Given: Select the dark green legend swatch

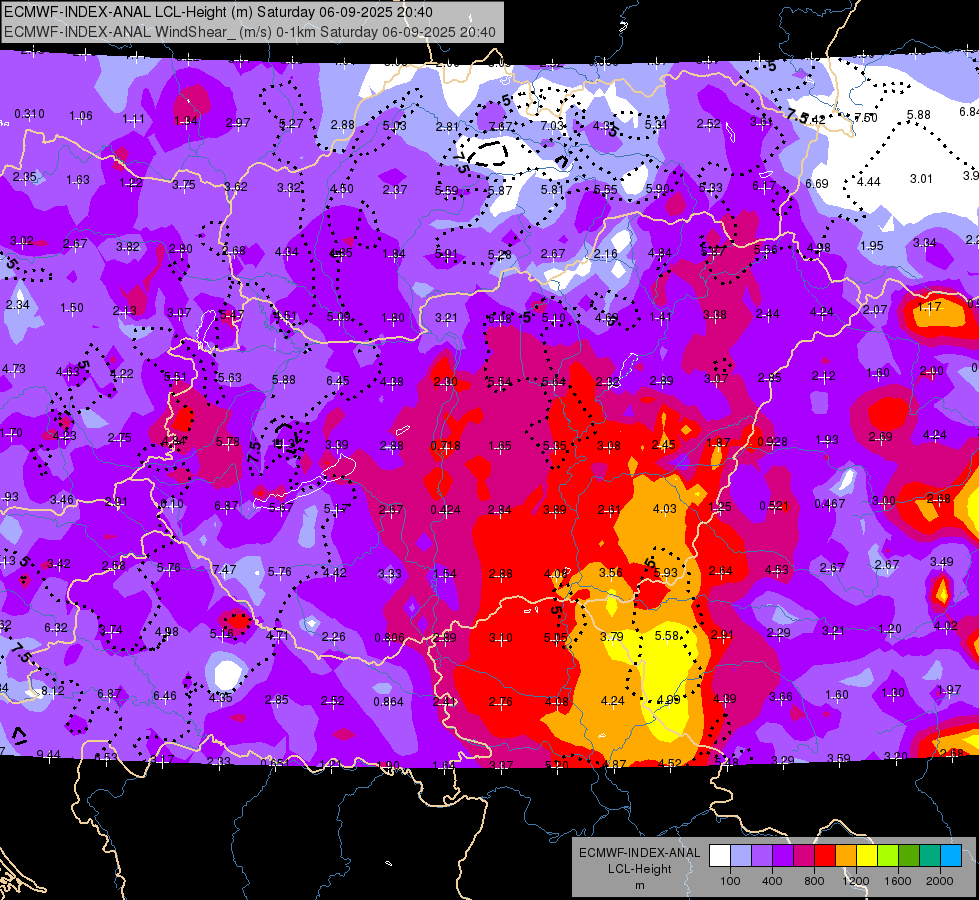Looking at the screenshot, I should (909, 855).
